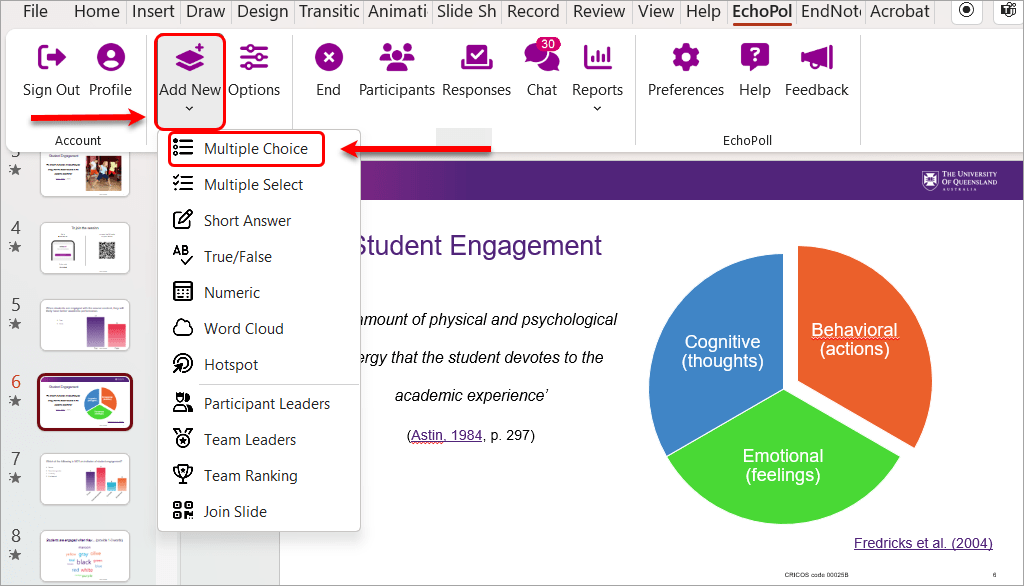Switch to the Animations tab
Viewport: 1024px width, 586px height.
(x=398, y=11)
